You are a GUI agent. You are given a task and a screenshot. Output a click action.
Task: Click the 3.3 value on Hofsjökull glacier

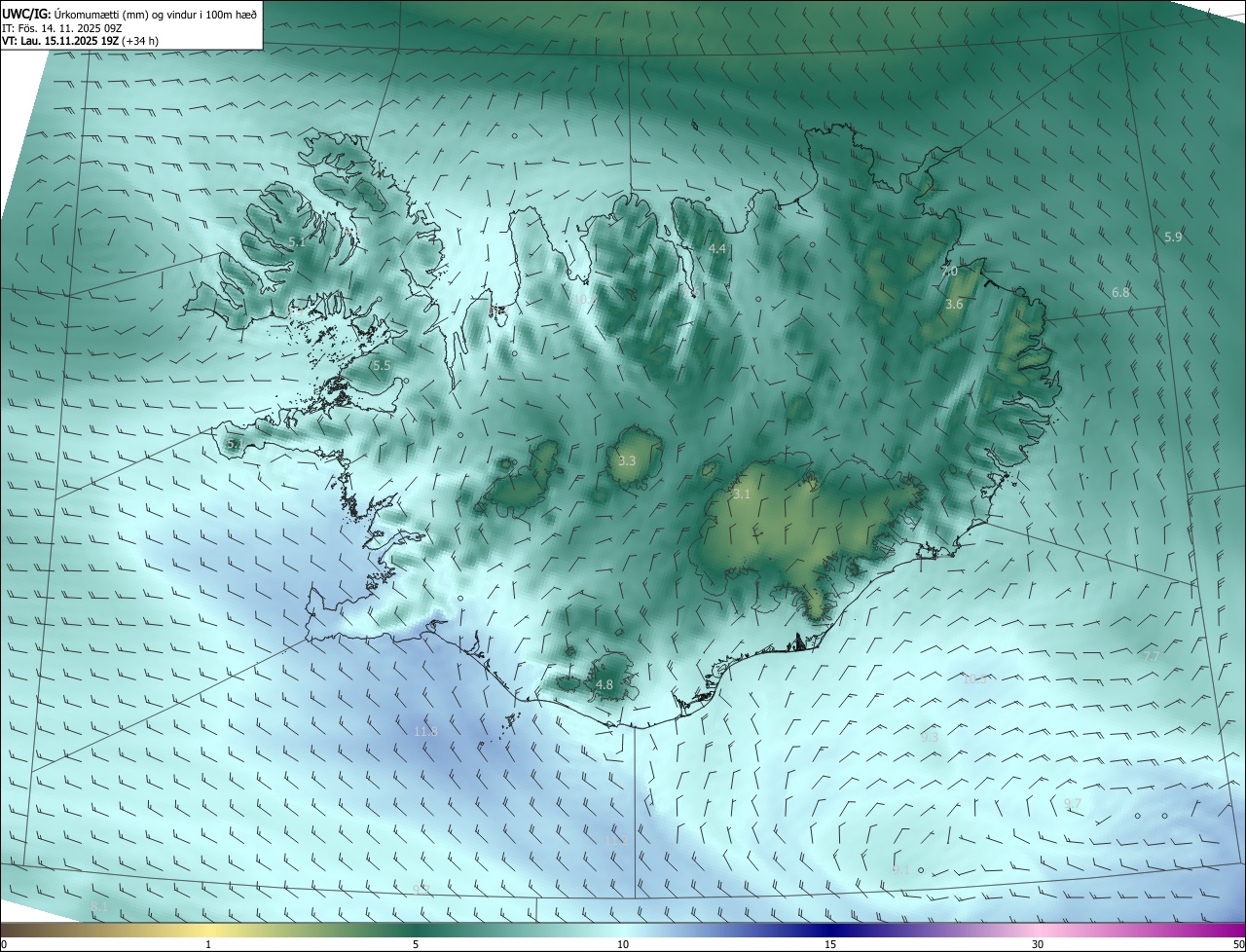tap(627, 460)
